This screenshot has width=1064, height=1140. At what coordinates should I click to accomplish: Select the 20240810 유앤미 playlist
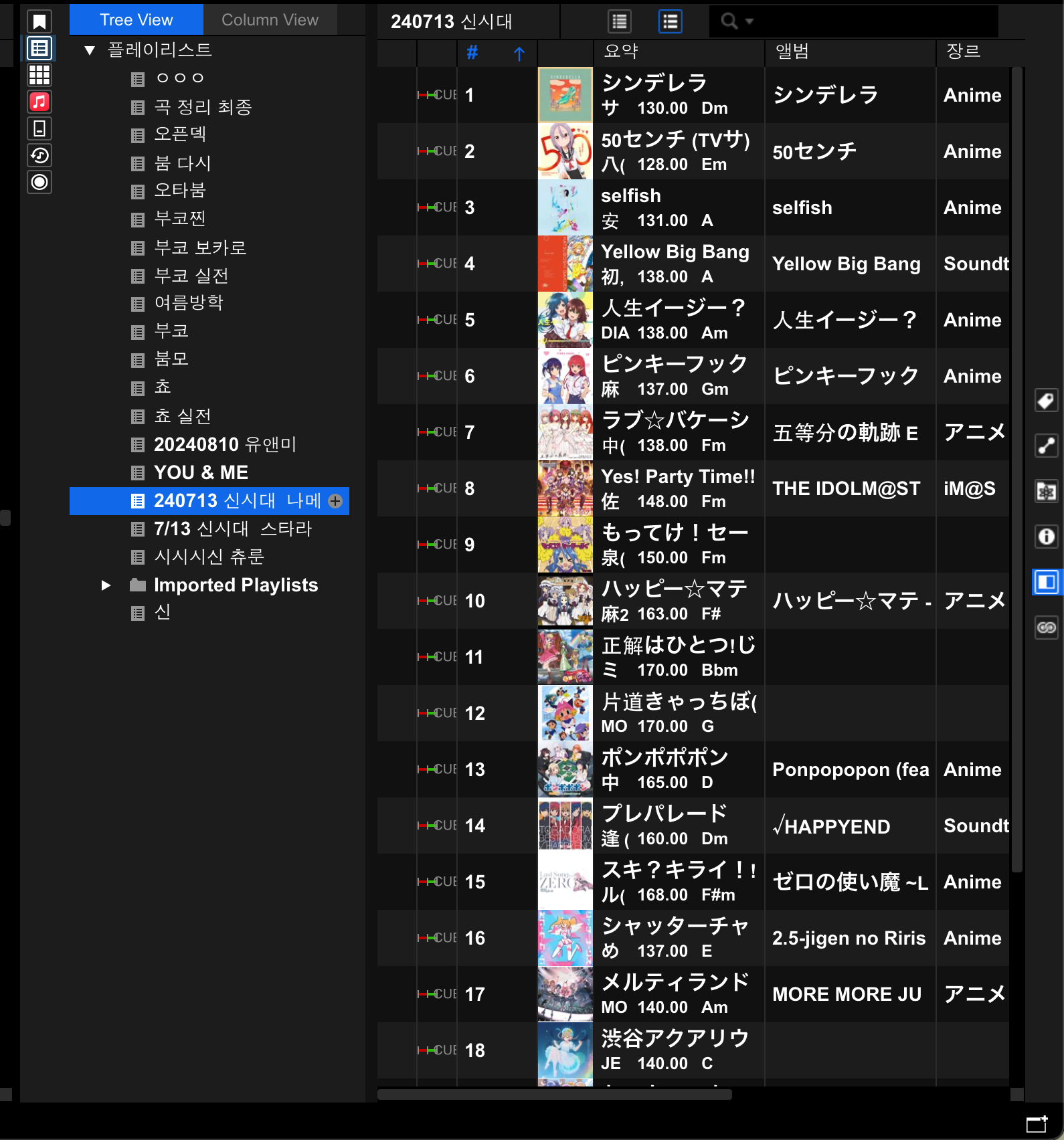coord(225,444)
